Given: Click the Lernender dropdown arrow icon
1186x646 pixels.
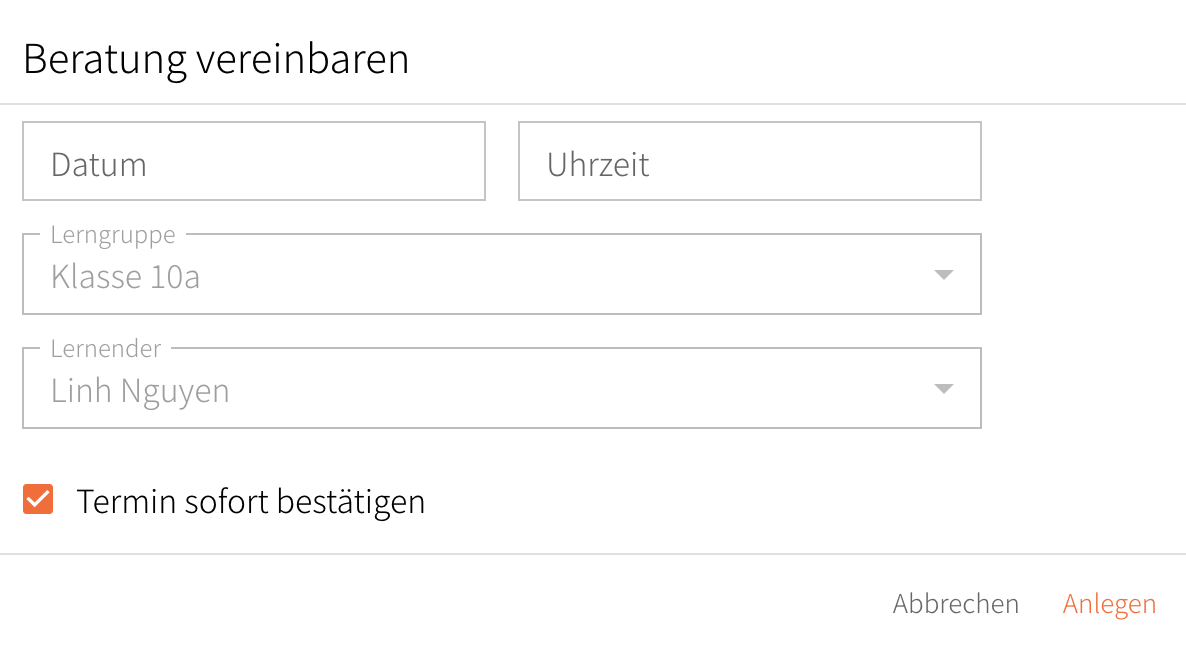Looking at the screenshot, I should (x=943, y=389).
